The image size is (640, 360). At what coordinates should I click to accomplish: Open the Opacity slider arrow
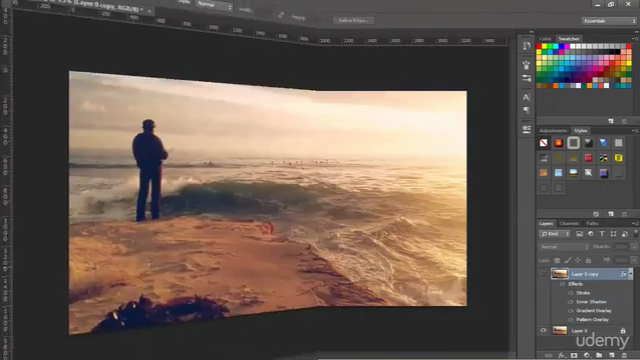coord(634,247)
